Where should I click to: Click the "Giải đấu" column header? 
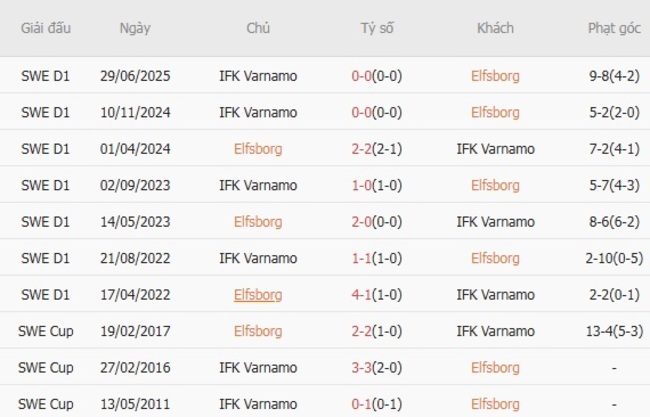click(x=45, y=28)
